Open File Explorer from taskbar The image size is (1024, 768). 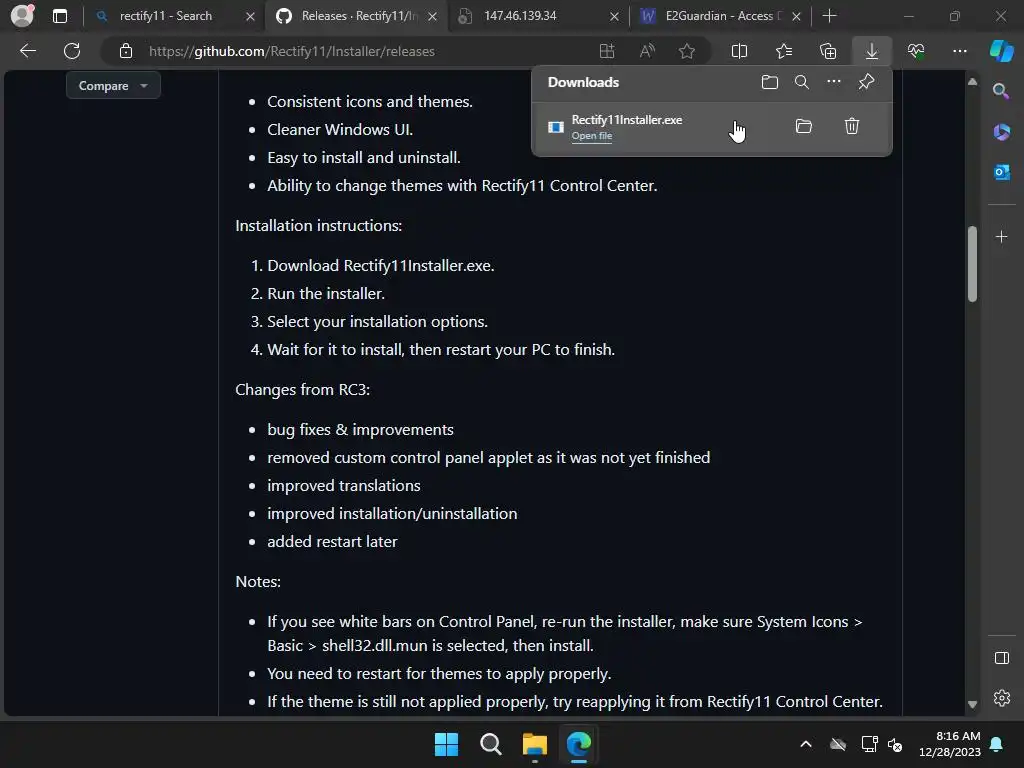(534, 744)
